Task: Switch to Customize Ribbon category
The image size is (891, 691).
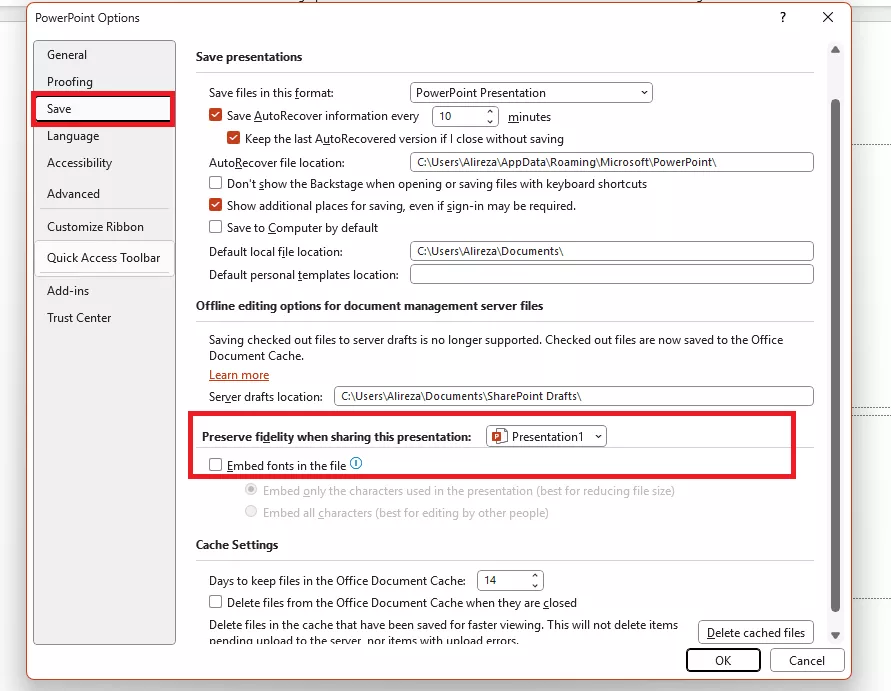Action: 95,227
